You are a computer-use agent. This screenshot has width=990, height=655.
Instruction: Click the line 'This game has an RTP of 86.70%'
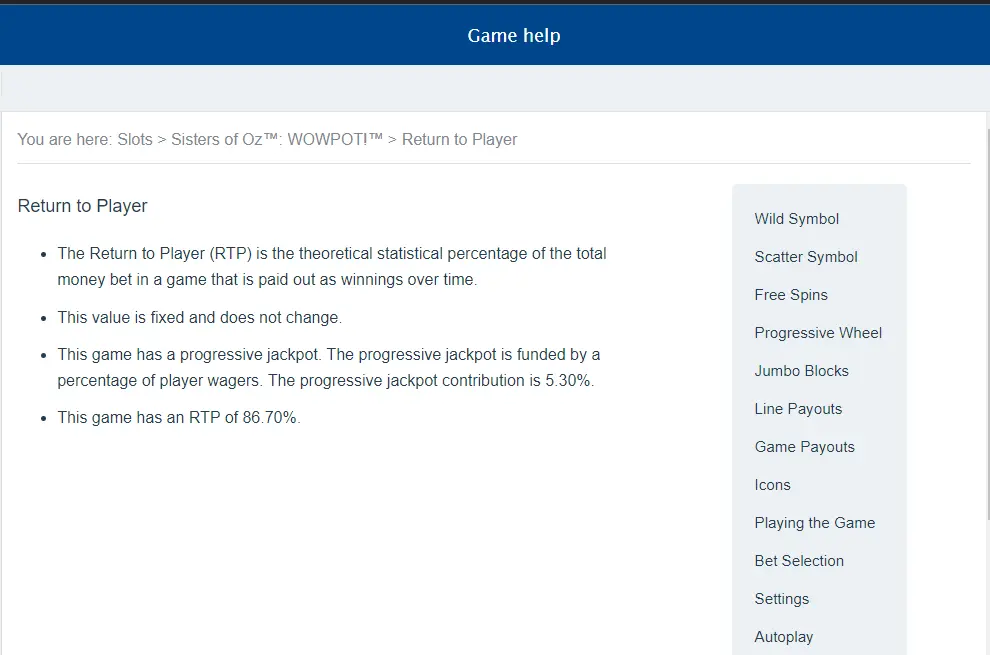coord(179,418)
